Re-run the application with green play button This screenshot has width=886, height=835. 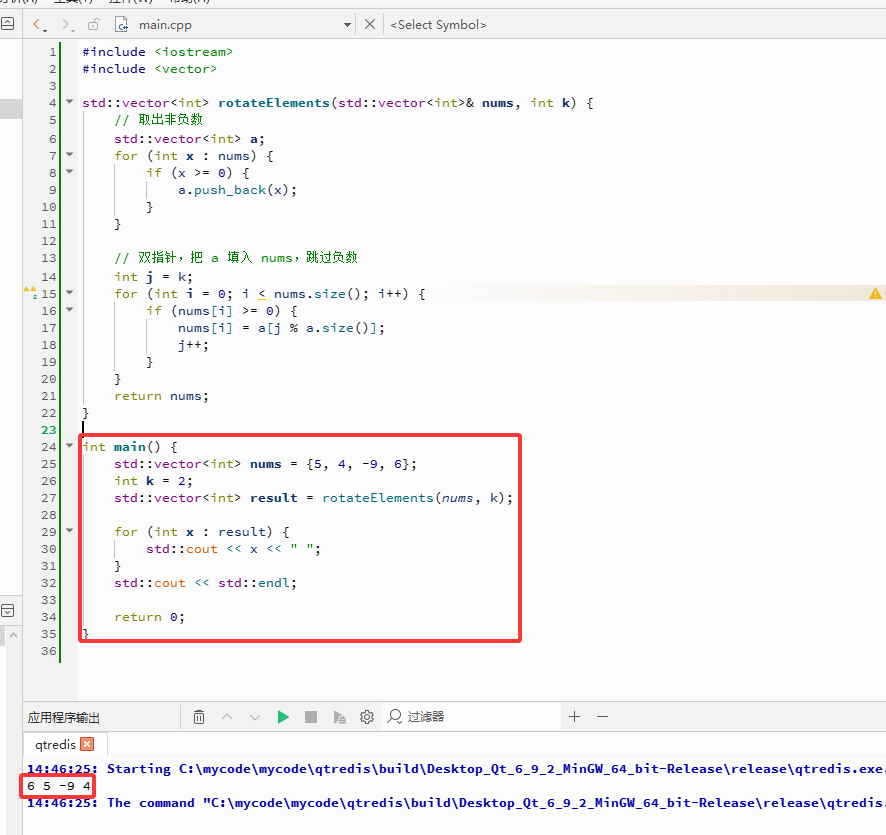pyautogui.click(x=283, y=717)
